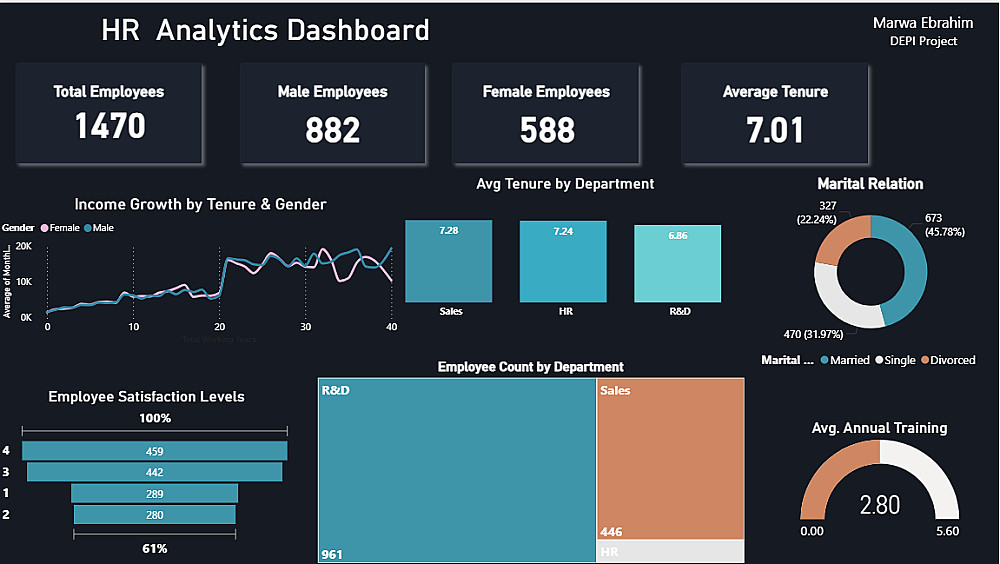
Task: Click the Sales bar showing 7.28
Action: [448, 261]
